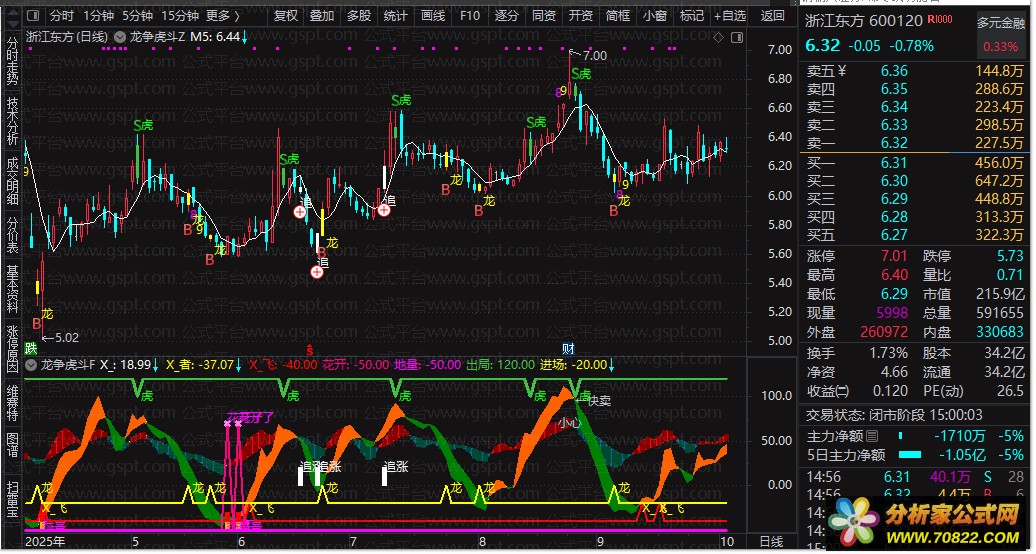The image size is (1036, 554).
Task: Open 逐分 tick-by-tick view
Action: [x=507, y=15]
